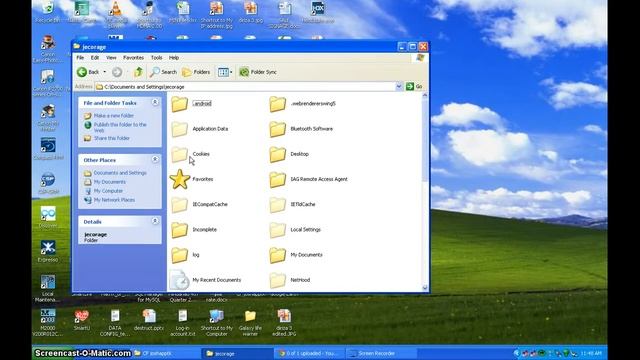
Task: Open My Documents in Other Places
Action: point(109,182)
